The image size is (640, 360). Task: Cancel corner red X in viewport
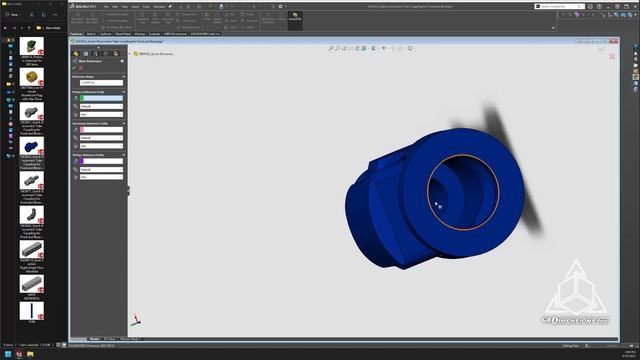612,56
